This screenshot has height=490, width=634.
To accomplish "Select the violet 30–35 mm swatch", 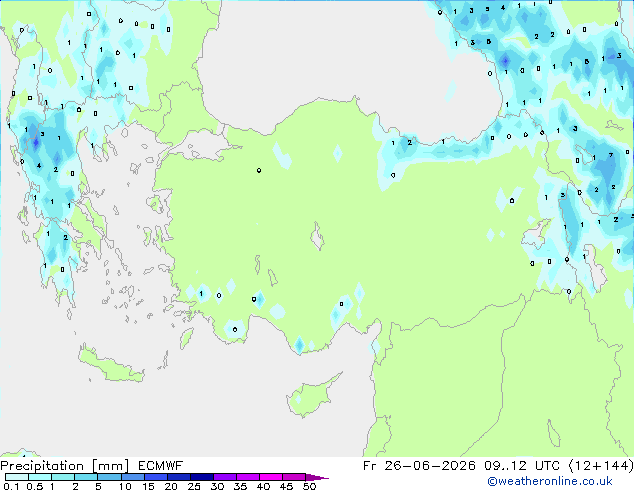I will (x=225, y=477).
